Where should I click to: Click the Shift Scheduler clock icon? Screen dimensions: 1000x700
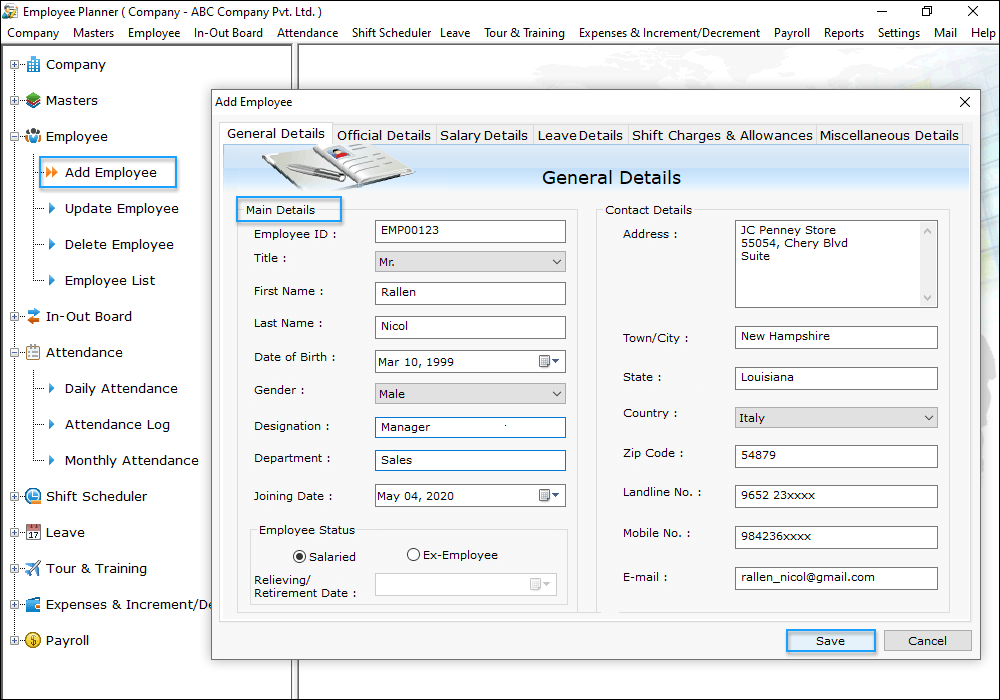[33, 496]
